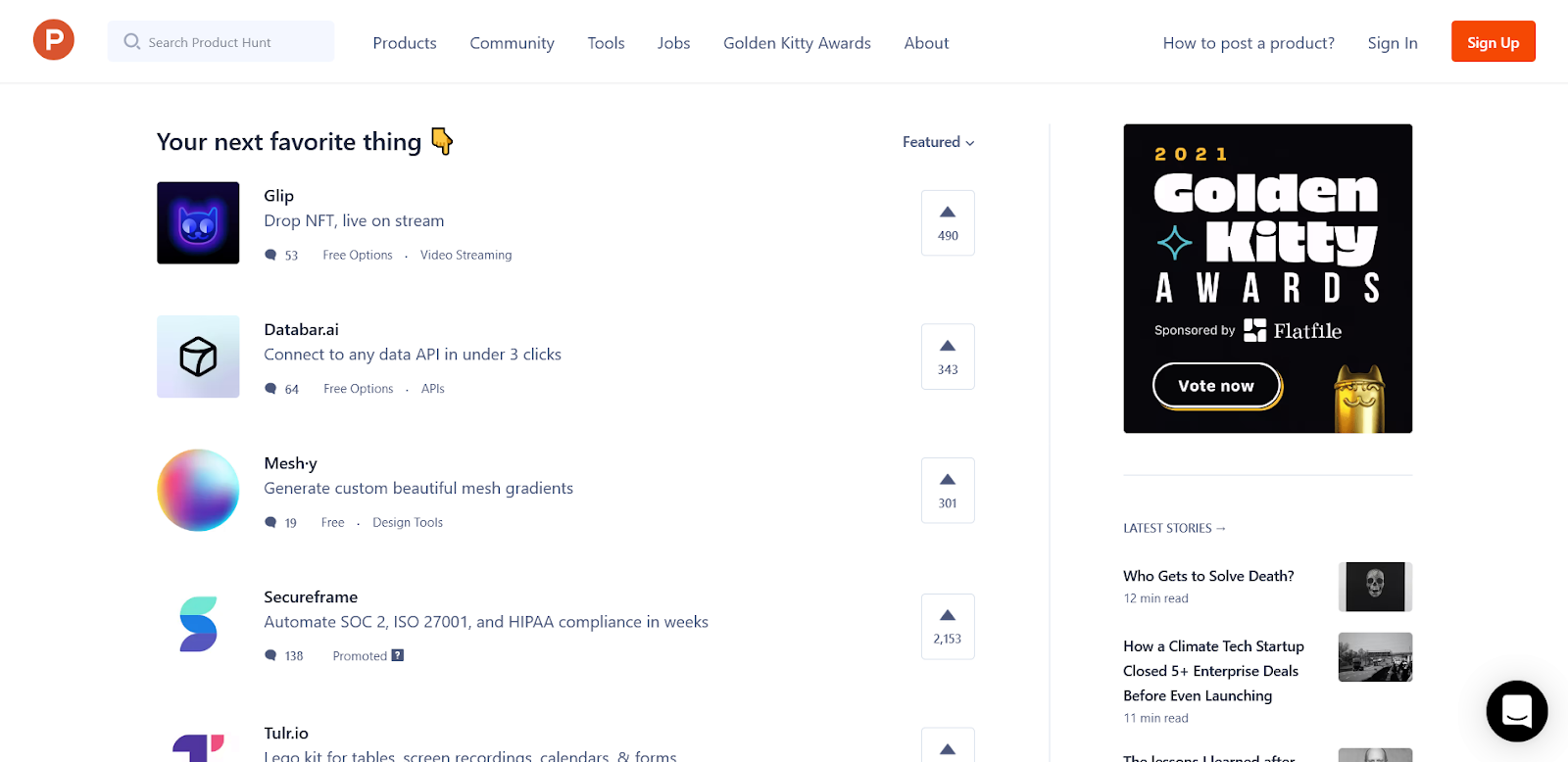This screenshot has width=1568, height=762.
Task: Click the Databar.ai comment bubble icon
Action: point(270,389)
